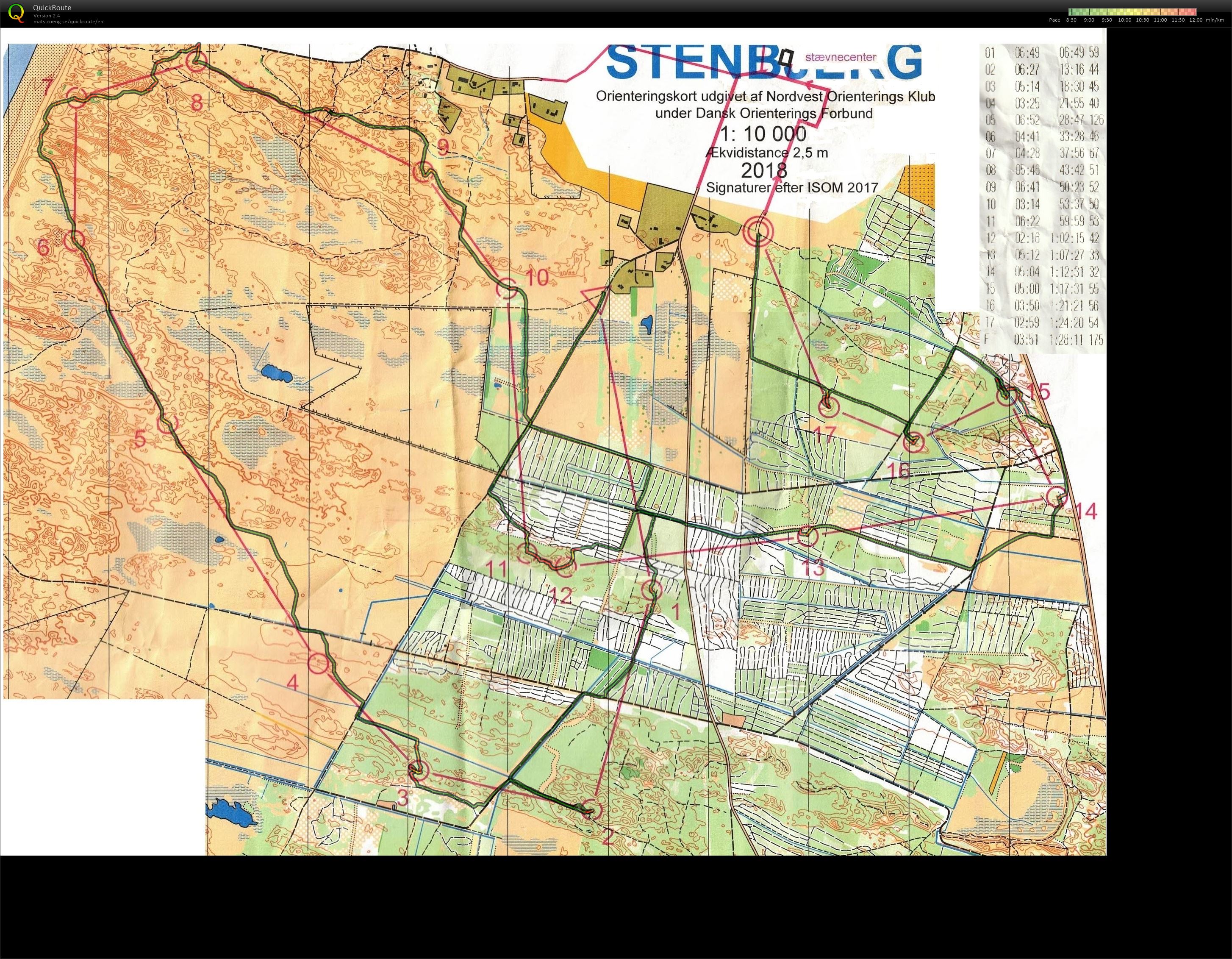Click split row 12 time 02:16
The width and height of the screenshot is (1232, 959).
1027,238
